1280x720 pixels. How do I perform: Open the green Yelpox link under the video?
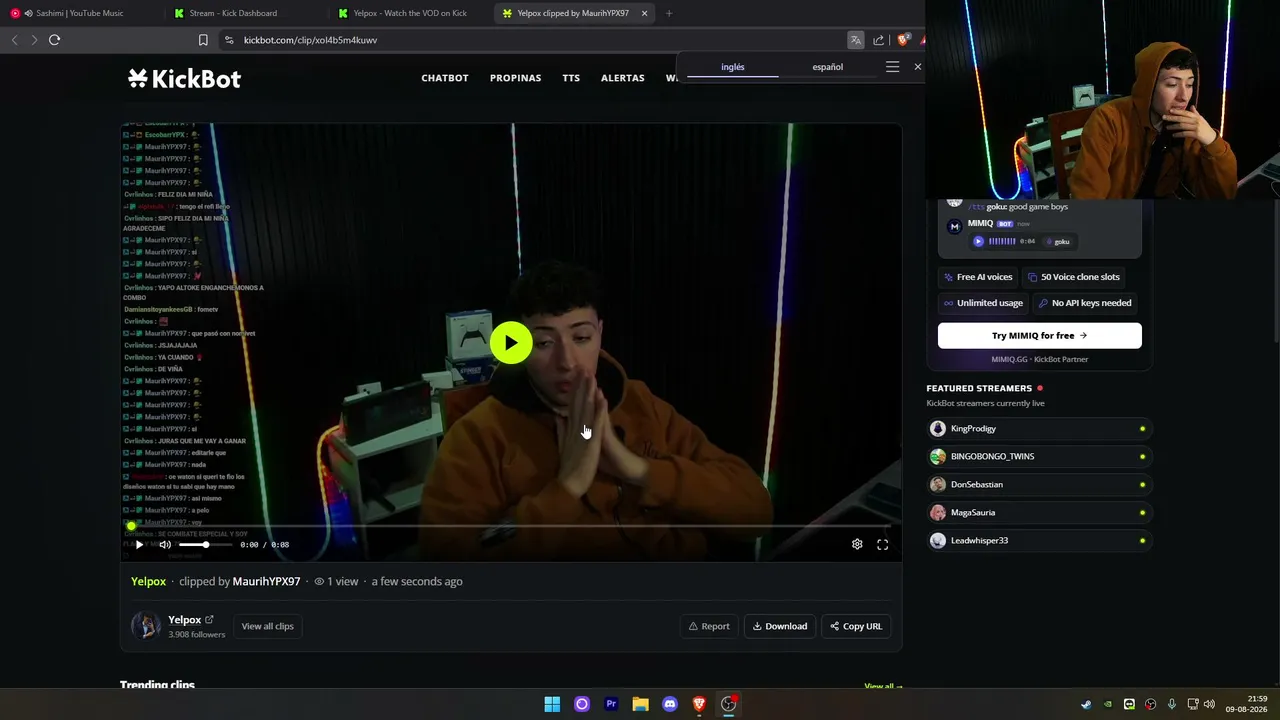point(148,581)
